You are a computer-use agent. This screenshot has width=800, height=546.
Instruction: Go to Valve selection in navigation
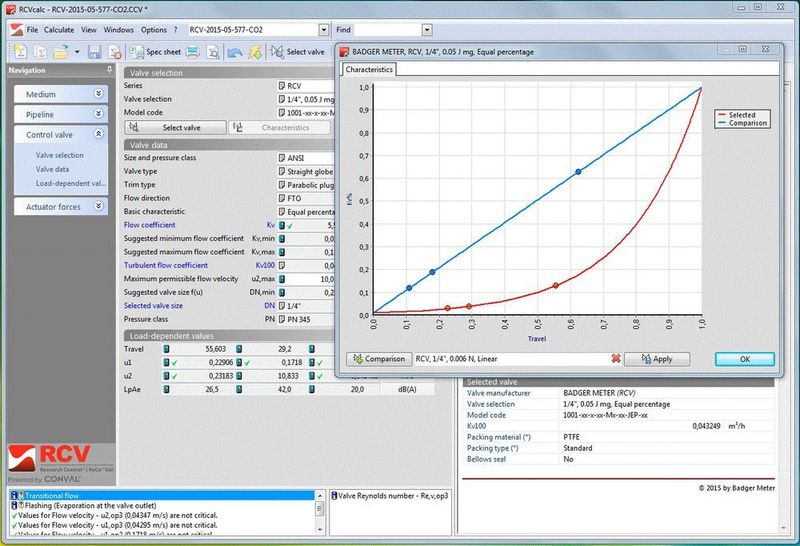(60, 155)
